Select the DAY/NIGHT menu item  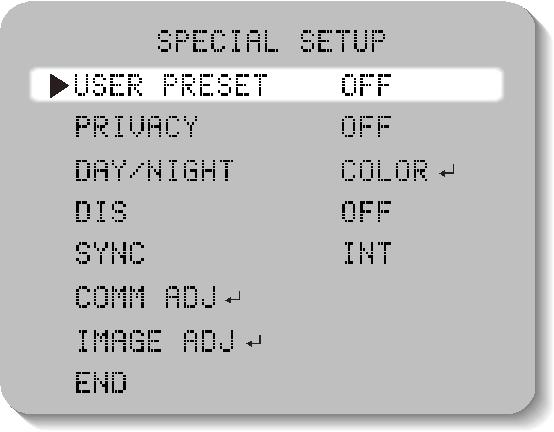click(x=154, y=170)
